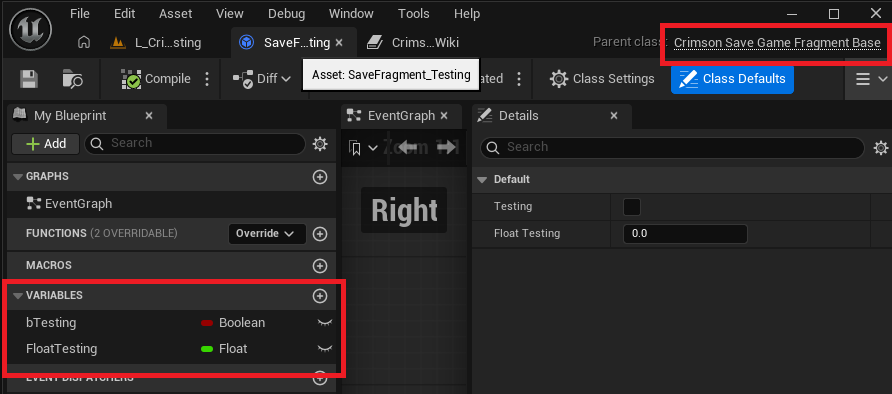This screenshot has width=892, height=394.
Task: Add a new macro
Action: (x=320, y=266)
